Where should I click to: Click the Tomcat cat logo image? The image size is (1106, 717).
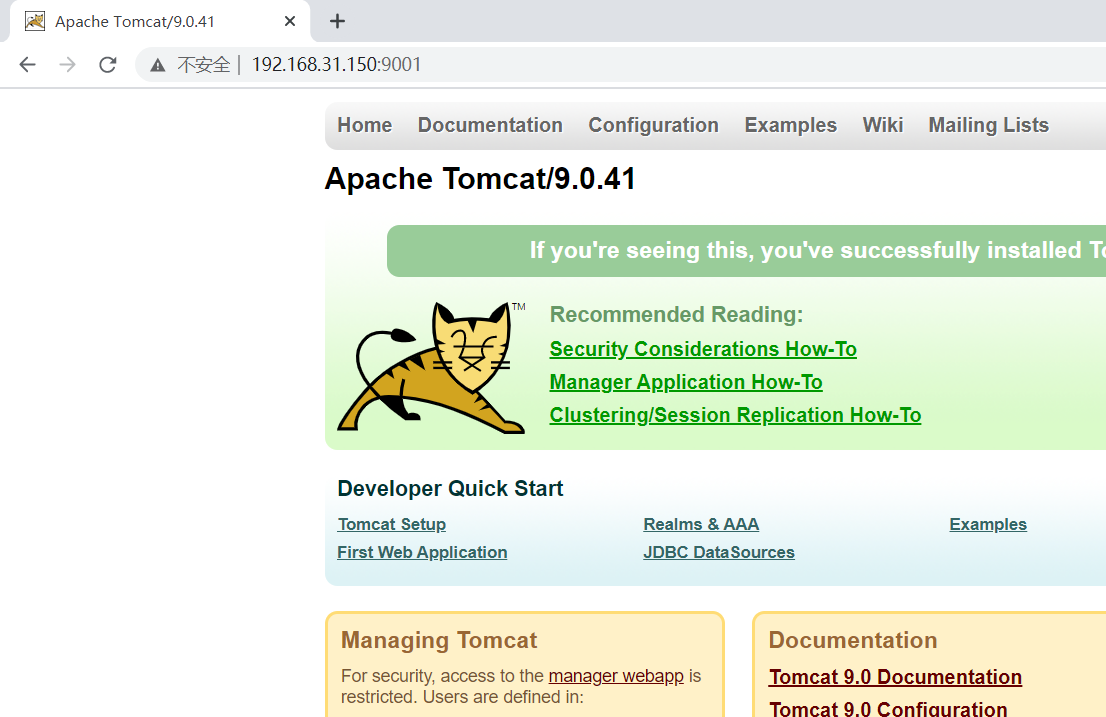click(431, 367)
